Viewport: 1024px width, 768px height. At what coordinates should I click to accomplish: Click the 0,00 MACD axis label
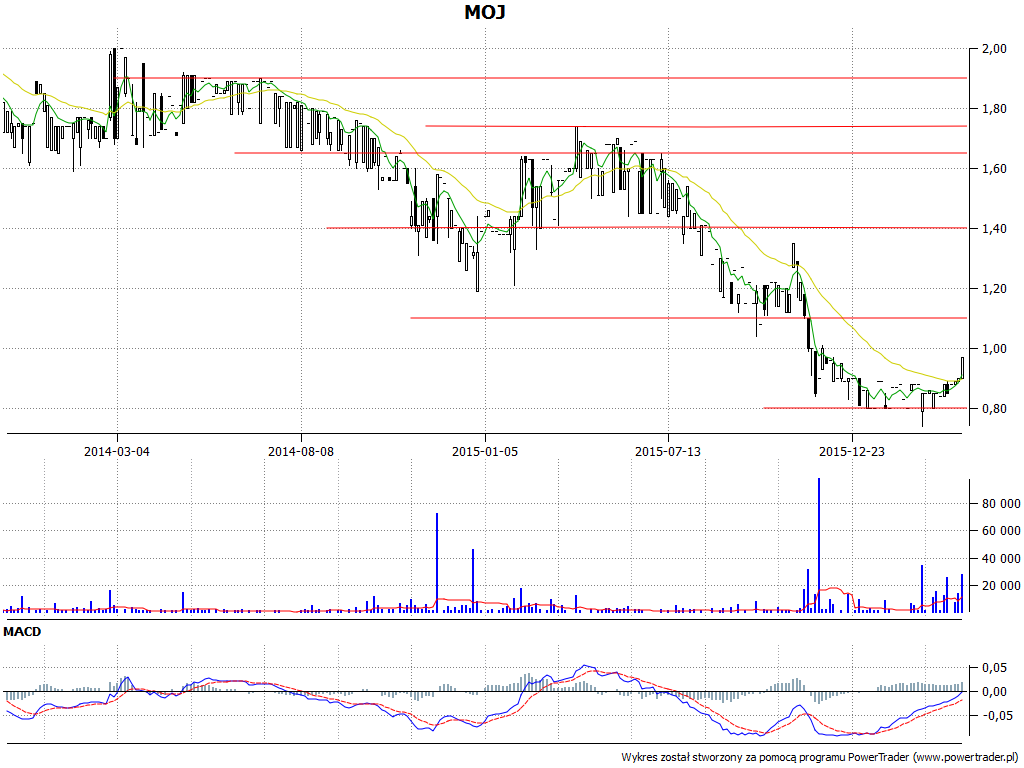click(x=994, y=692)
